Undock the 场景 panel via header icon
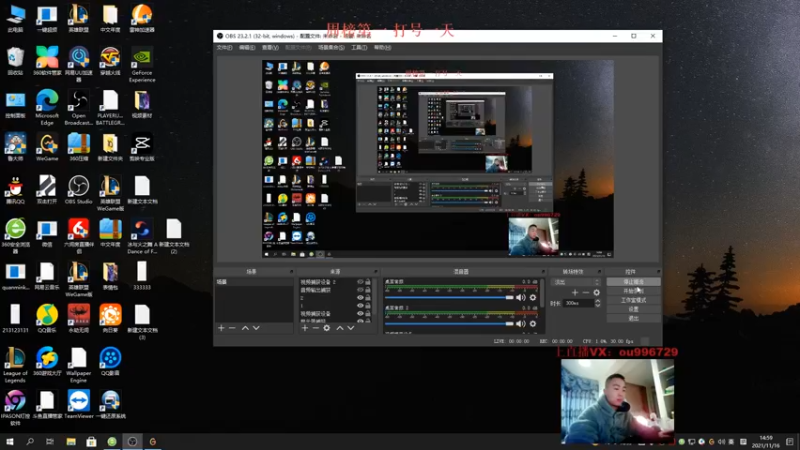The width and height of the screenshot is (800, 450). (291, 272)
